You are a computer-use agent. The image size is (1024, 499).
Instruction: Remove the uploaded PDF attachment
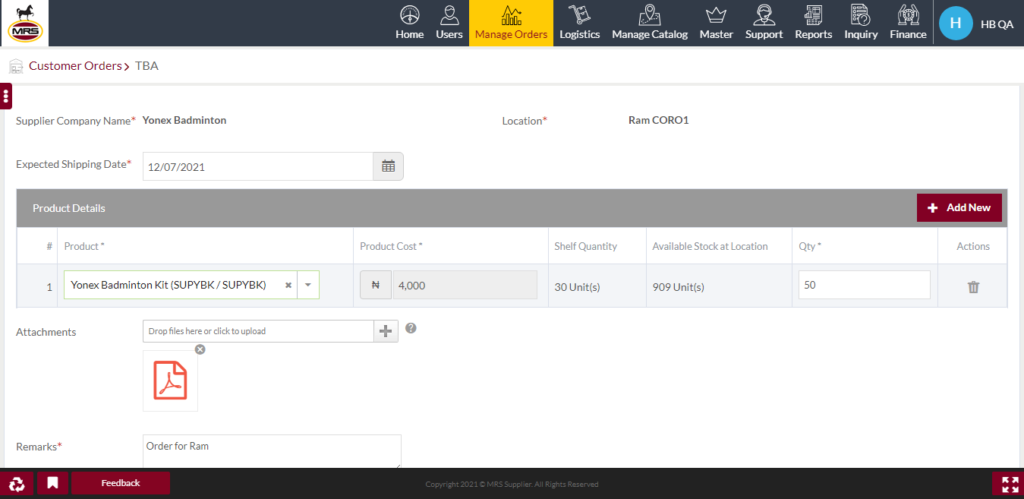click(x=200, y=349)
